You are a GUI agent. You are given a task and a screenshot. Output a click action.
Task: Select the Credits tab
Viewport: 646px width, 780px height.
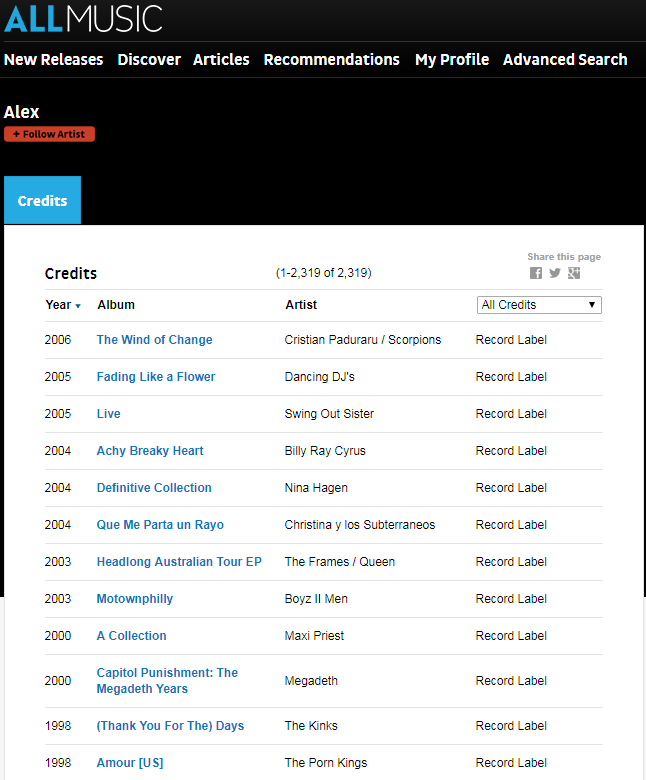click(x=42, y=200)
